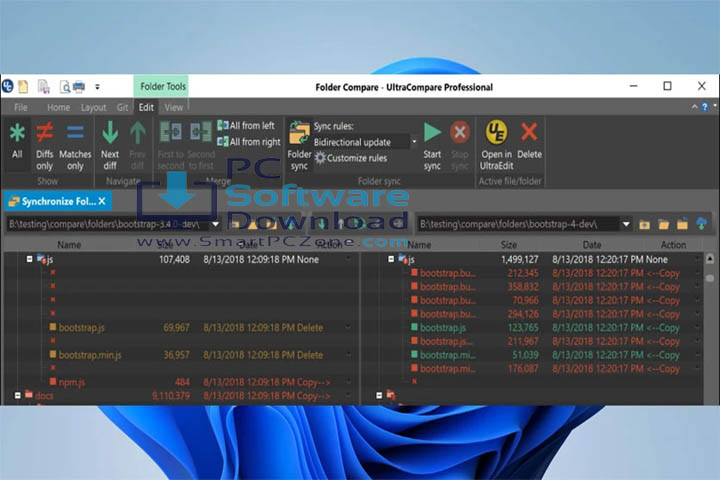Open the Bidirectional update sync rules dropdown
Viewport: 720px width, 480px height.
[x=414, y=142]
